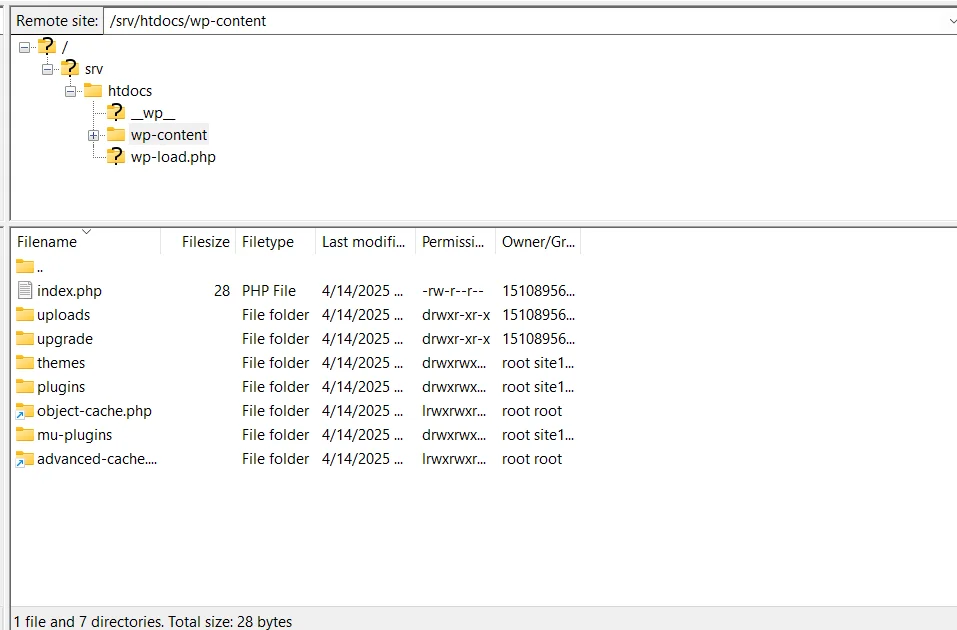
Task: Click the -rw-r--r-- permissions cell
Action: [453, 291]
